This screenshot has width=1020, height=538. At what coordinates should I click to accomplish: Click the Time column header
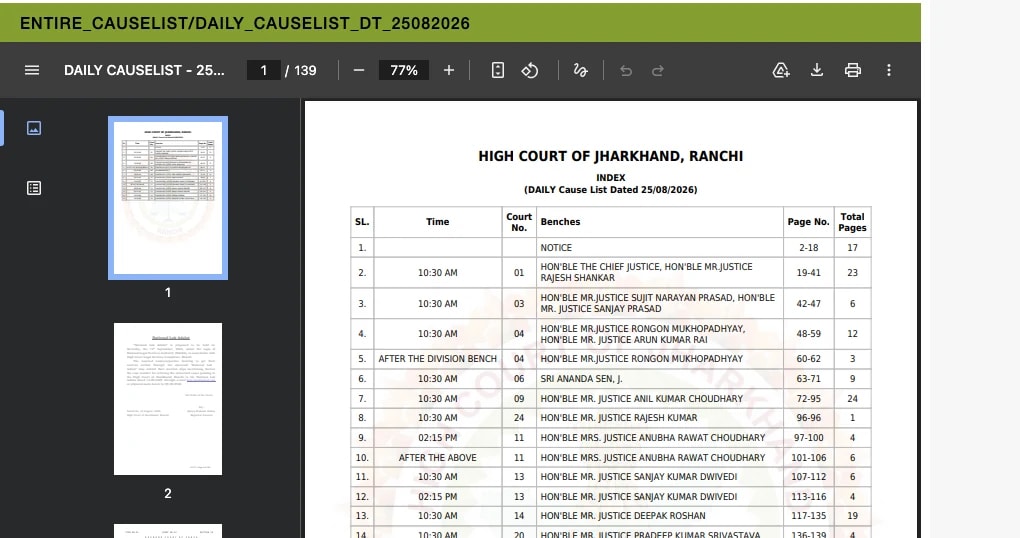pos(438,222)
